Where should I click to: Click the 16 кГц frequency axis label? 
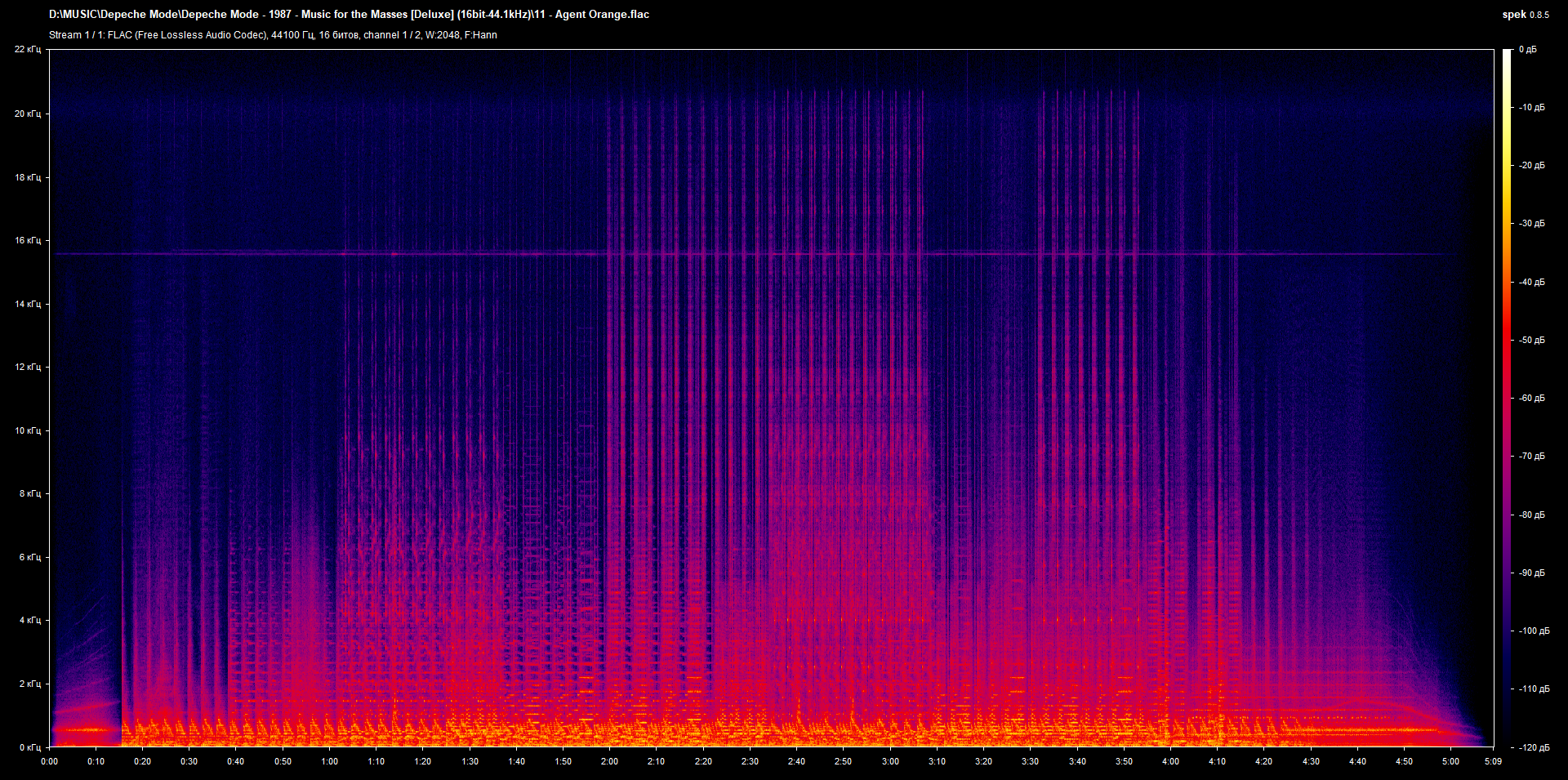pyautogui.click(x=27, y=241)
